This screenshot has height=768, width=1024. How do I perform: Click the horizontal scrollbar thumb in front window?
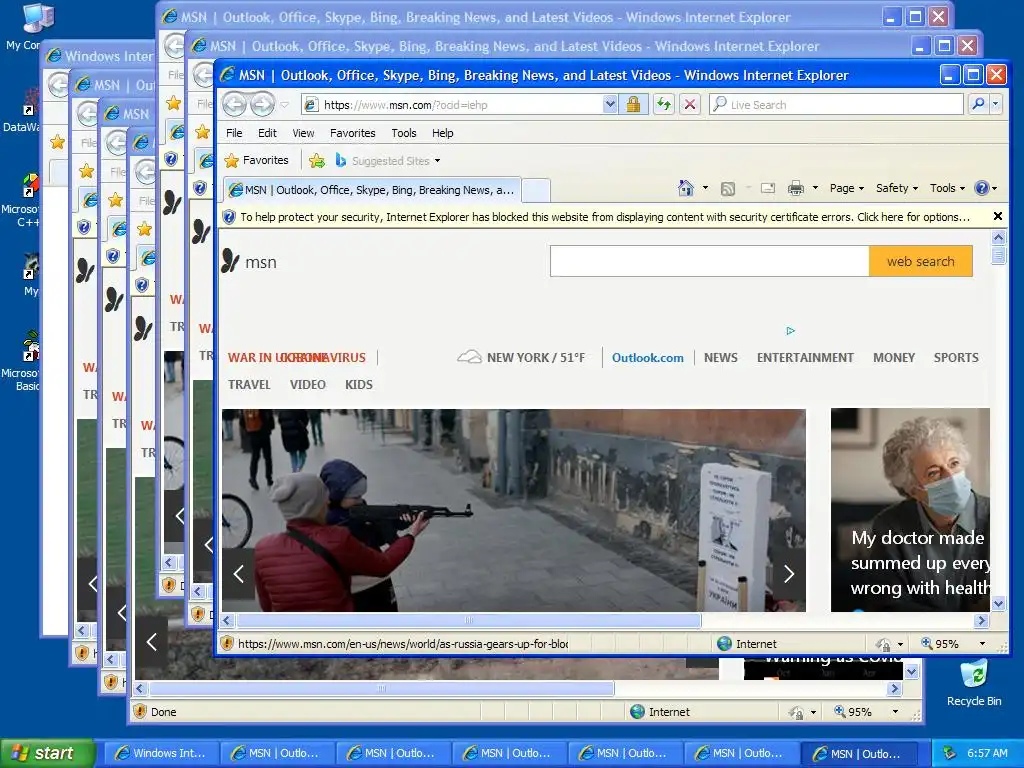(468, 620)
